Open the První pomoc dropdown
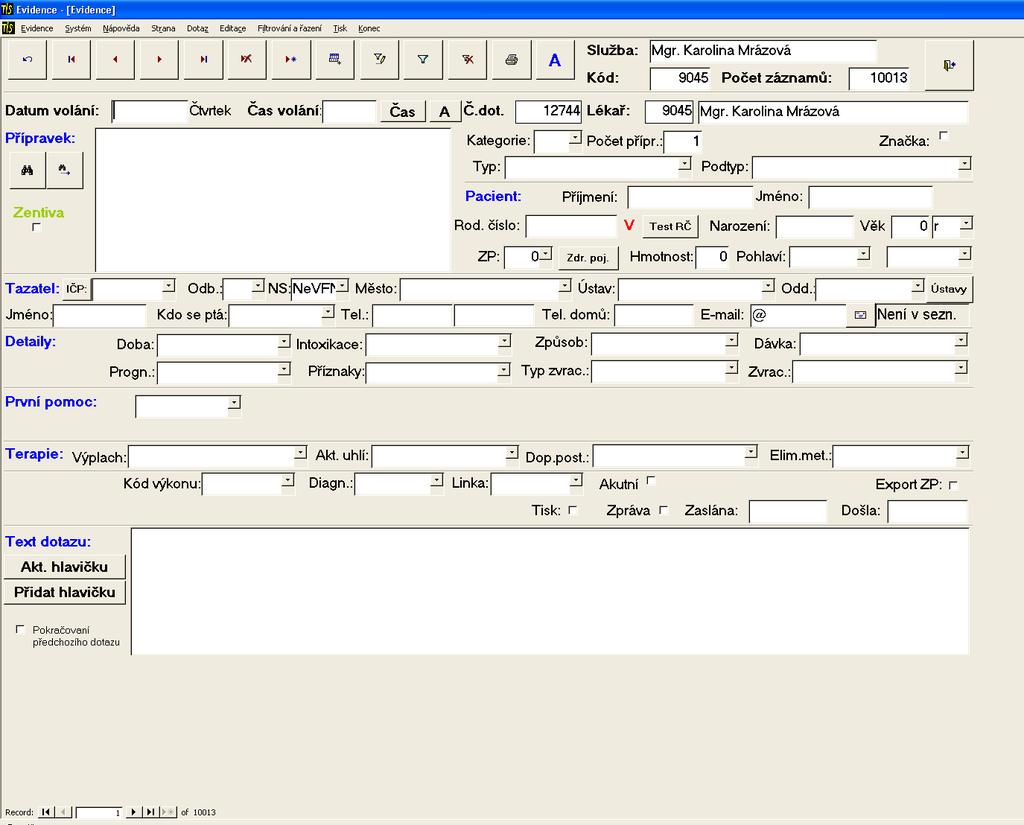Viewport: 1024px width, 825px height. click(234, 402)
